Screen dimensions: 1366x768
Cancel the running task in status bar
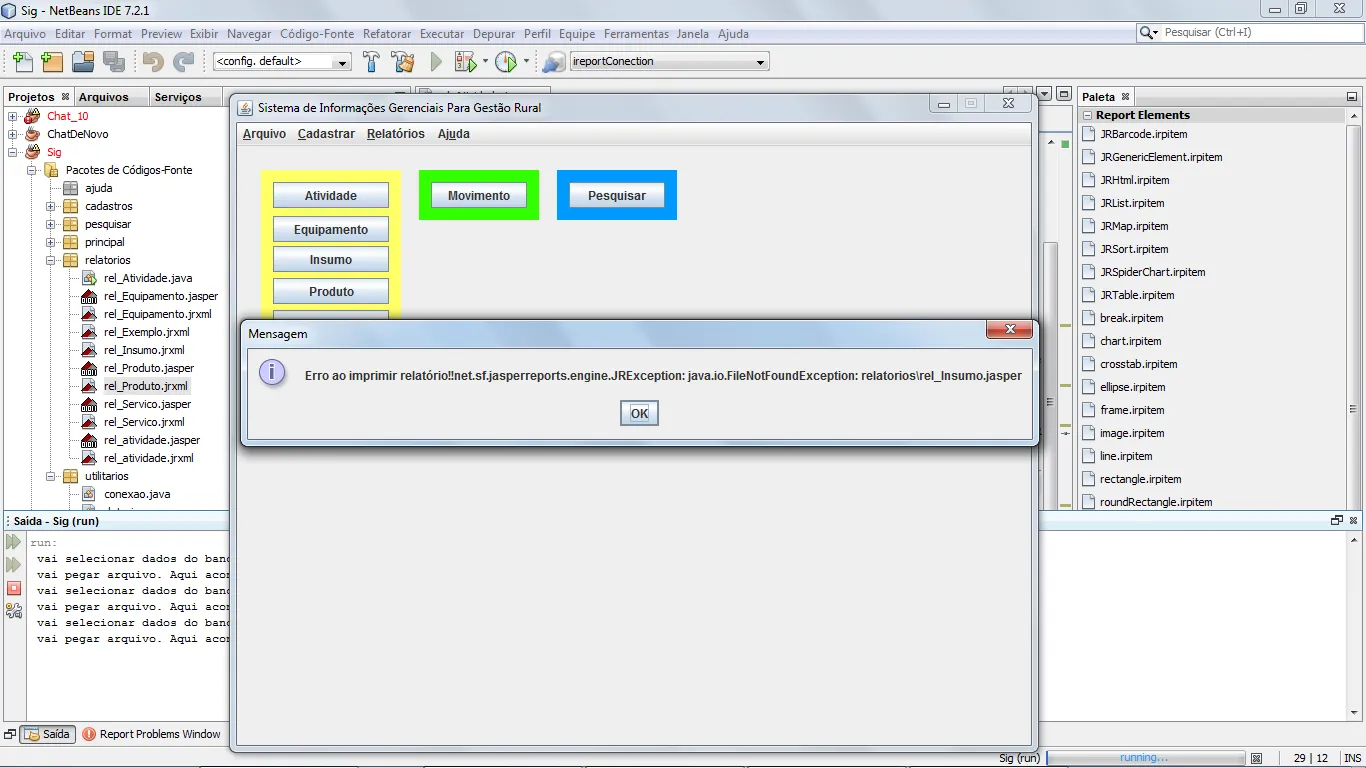click(1257, 758)
